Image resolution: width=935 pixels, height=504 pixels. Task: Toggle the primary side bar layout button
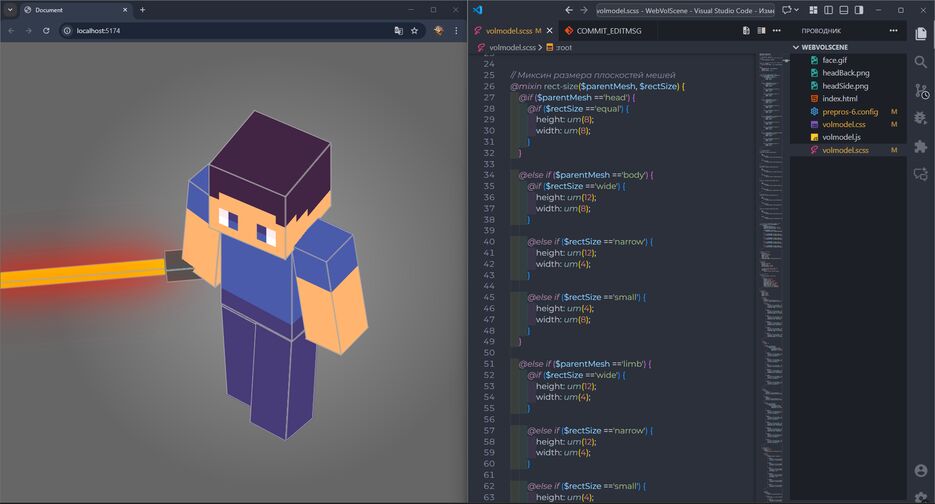(x=828, y=10)
